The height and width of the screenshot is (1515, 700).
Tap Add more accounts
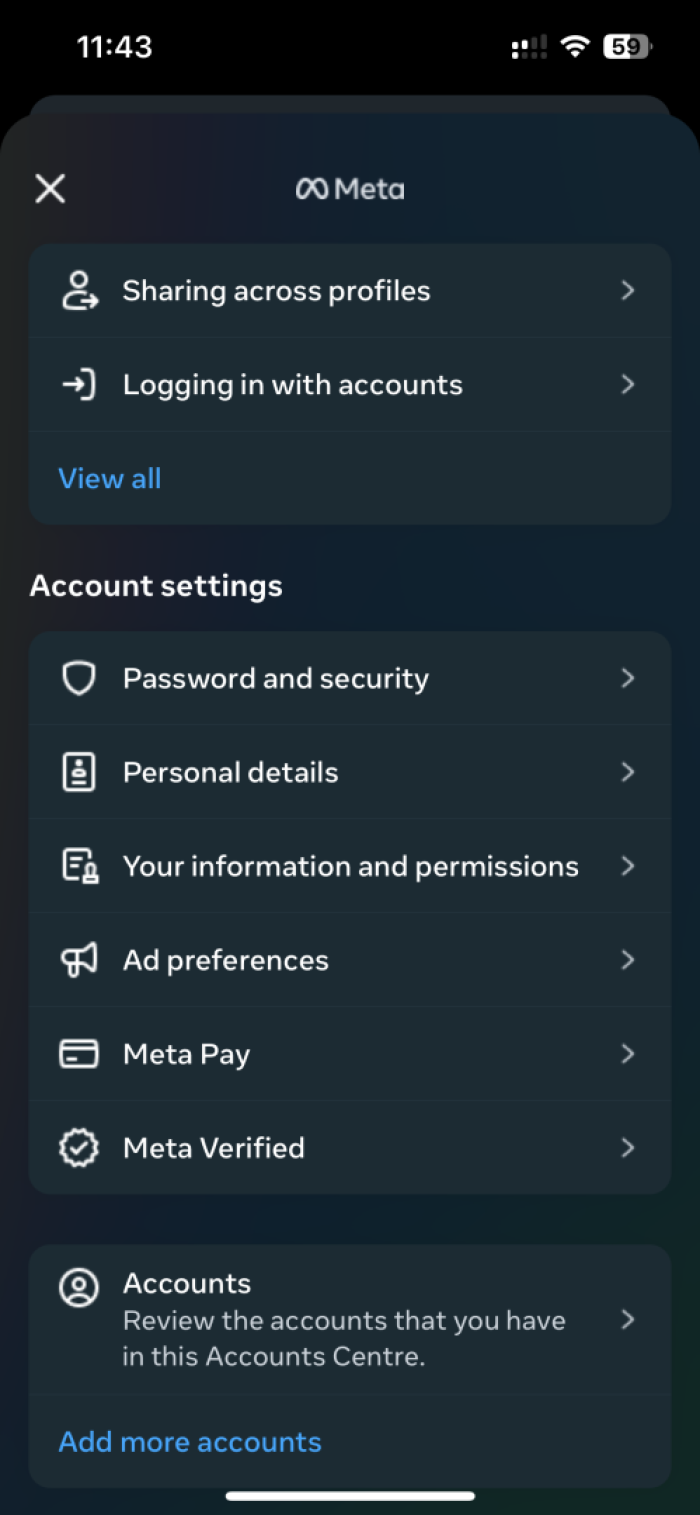[189, 1441]
